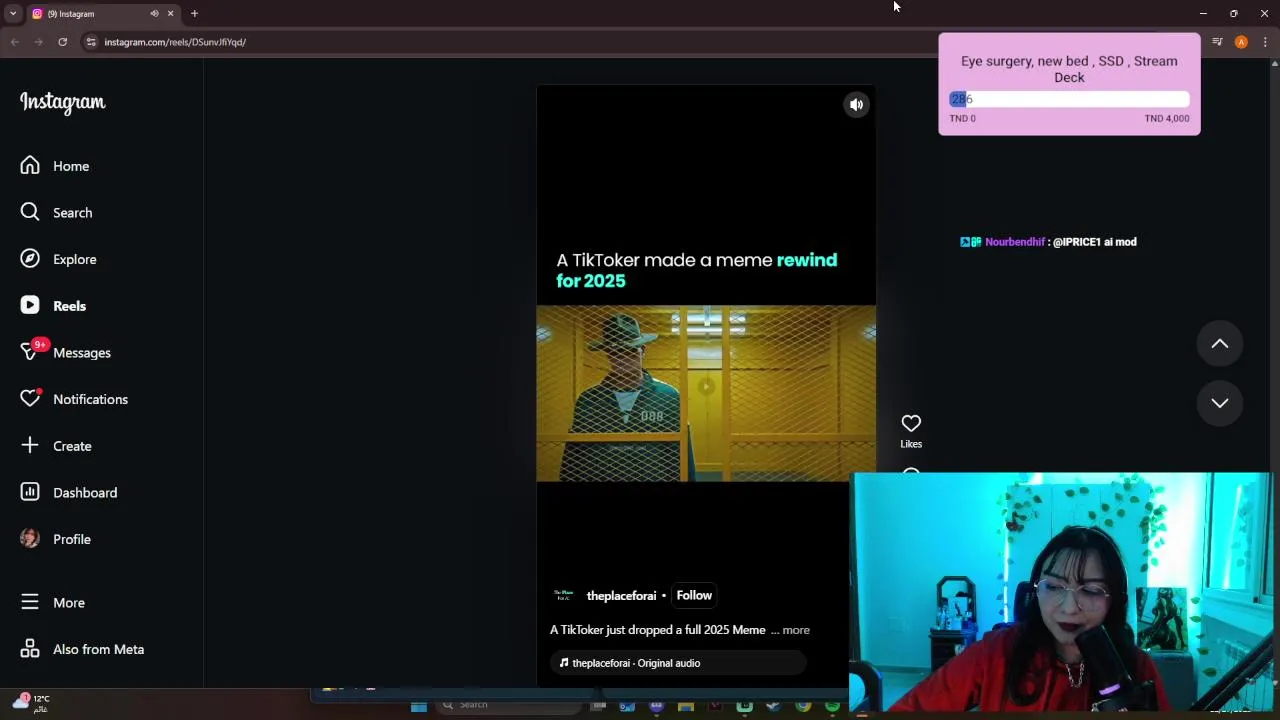Select Reels in the sidebar
Screen dimensions: 1280x720
point(54,306)
